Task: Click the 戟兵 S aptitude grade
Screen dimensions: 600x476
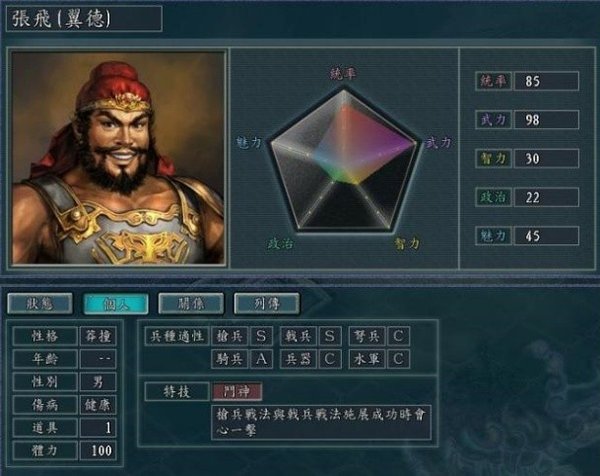Action: coord(330,336)
